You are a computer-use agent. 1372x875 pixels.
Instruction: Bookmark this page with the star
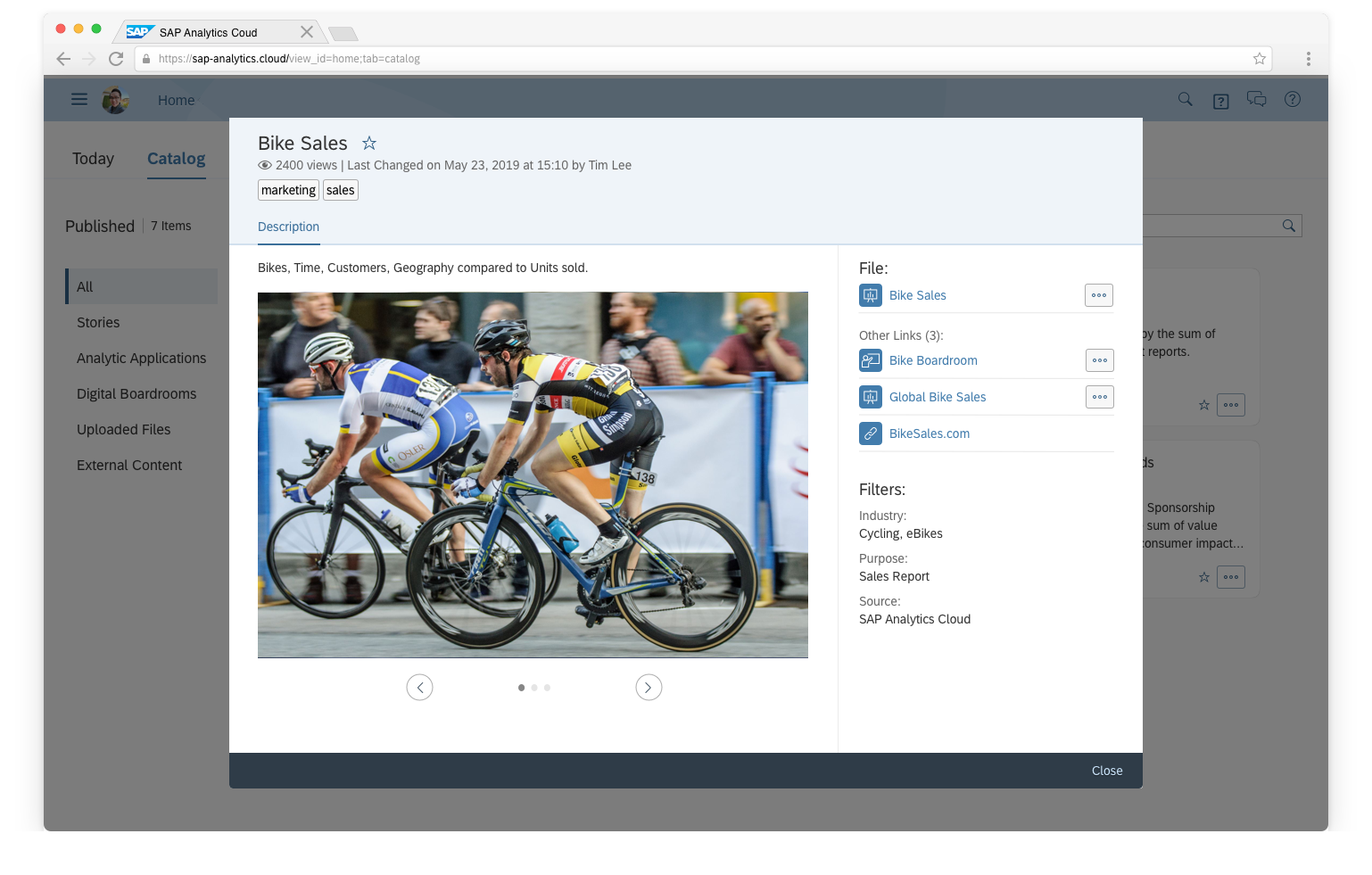point(1260,59)
